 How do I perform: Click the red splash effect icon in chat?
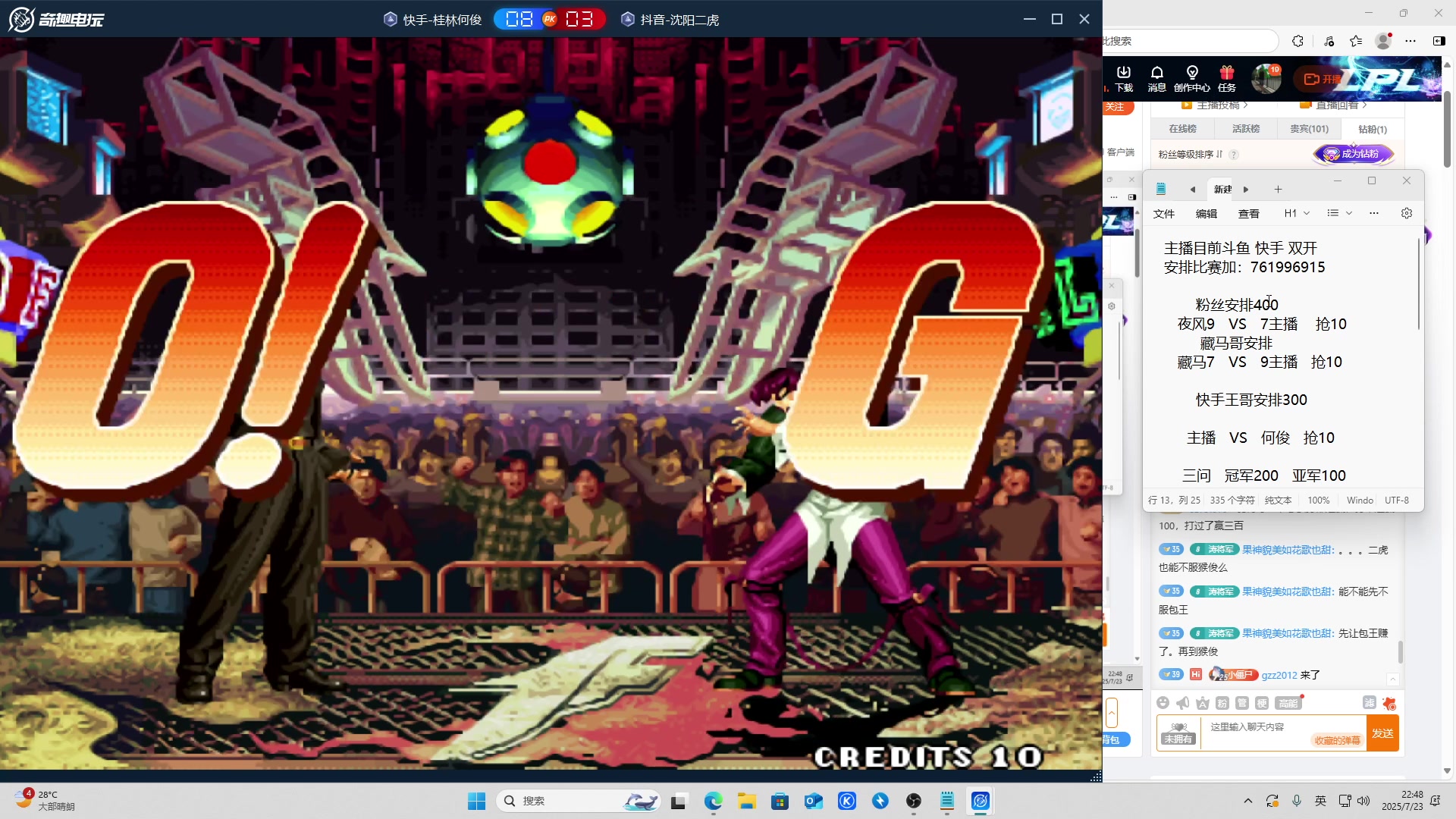[1389, 703]
